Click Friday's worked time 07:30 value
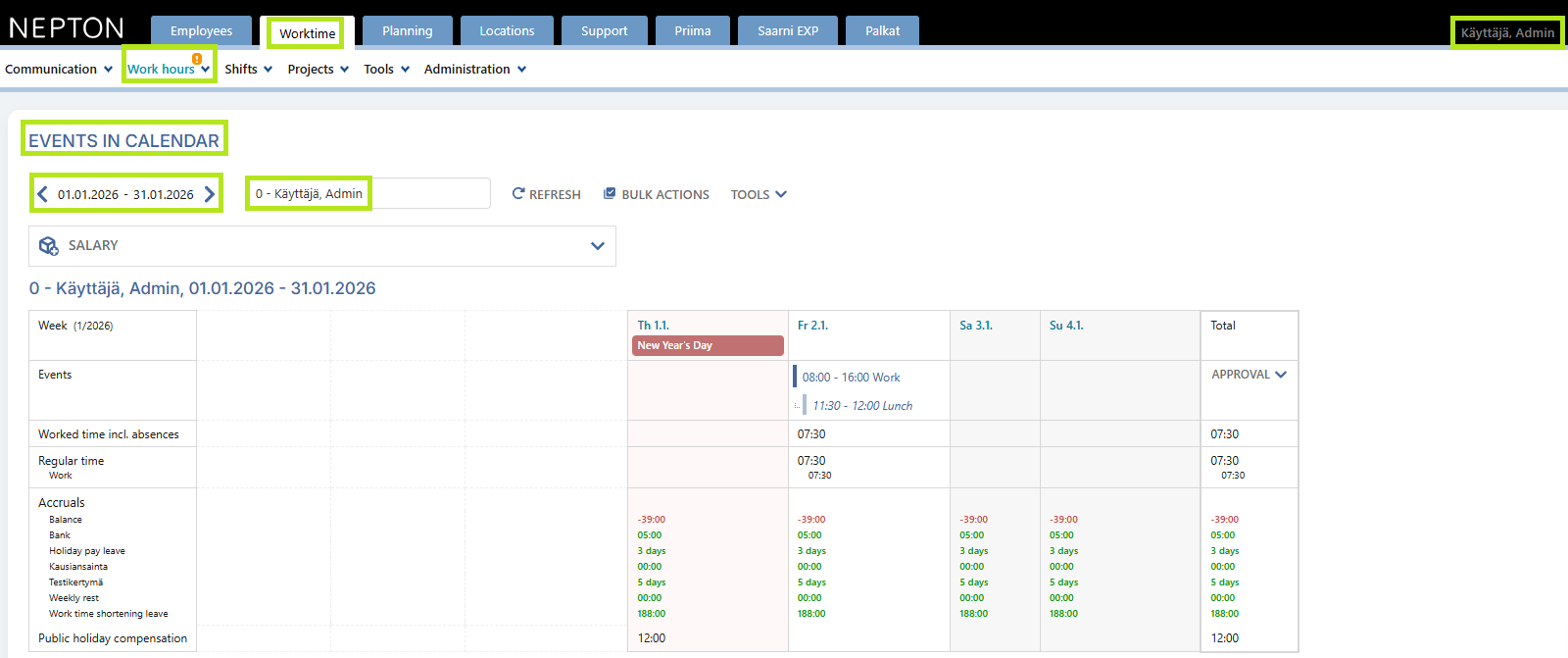 pyautogui.click(x=811, y=434)
